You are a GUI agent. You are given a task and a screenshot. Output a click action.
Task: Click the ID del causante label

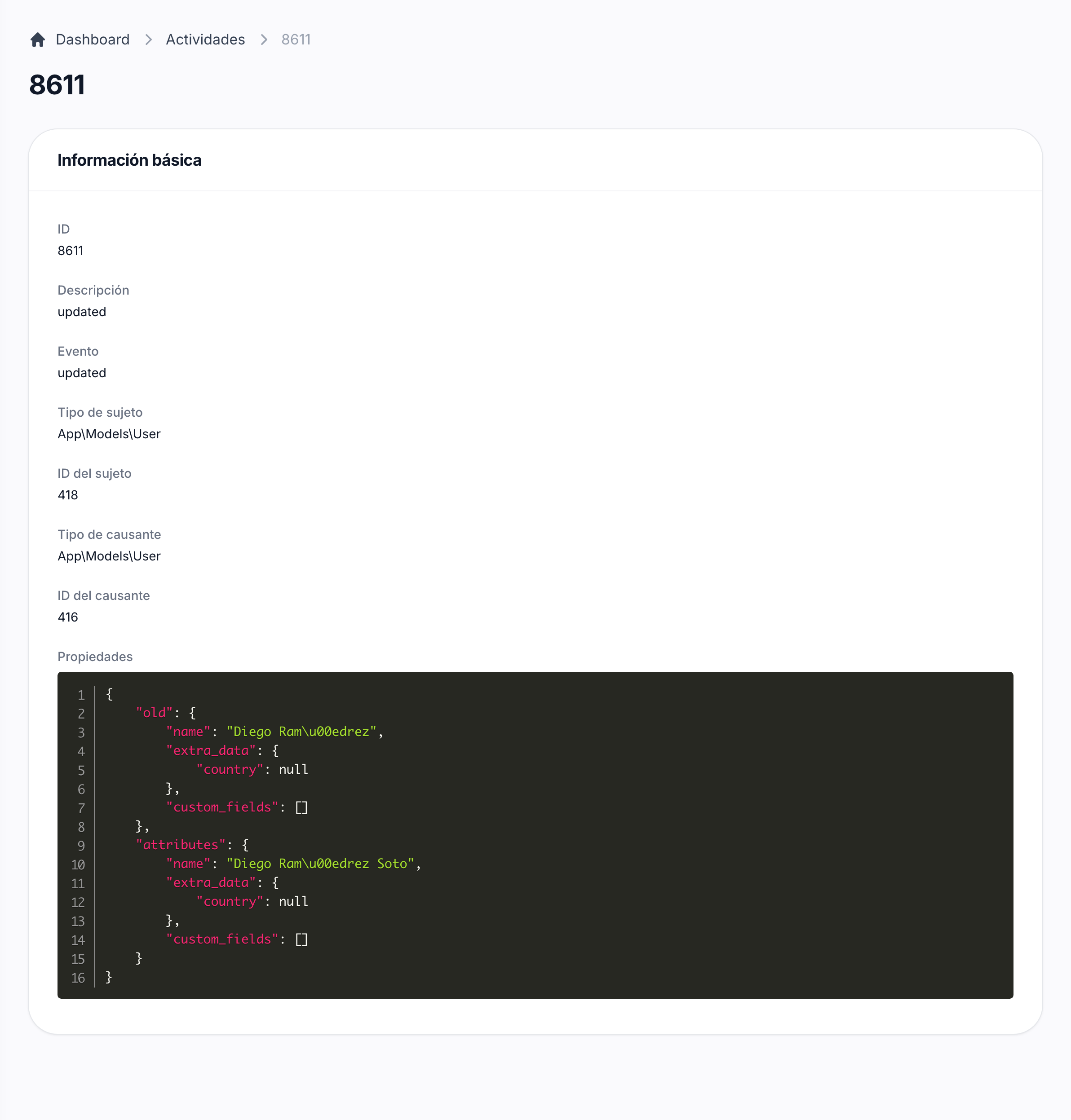tap(103, 595)
